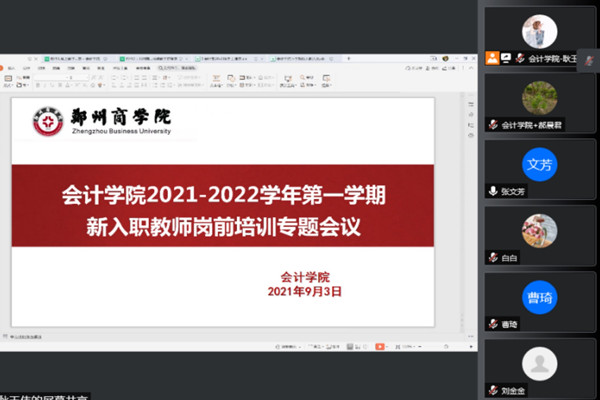The width and height of the screenshot is (600, 400).
Task: Open zoom percentage dropdown in status bar
Action: 408,346
